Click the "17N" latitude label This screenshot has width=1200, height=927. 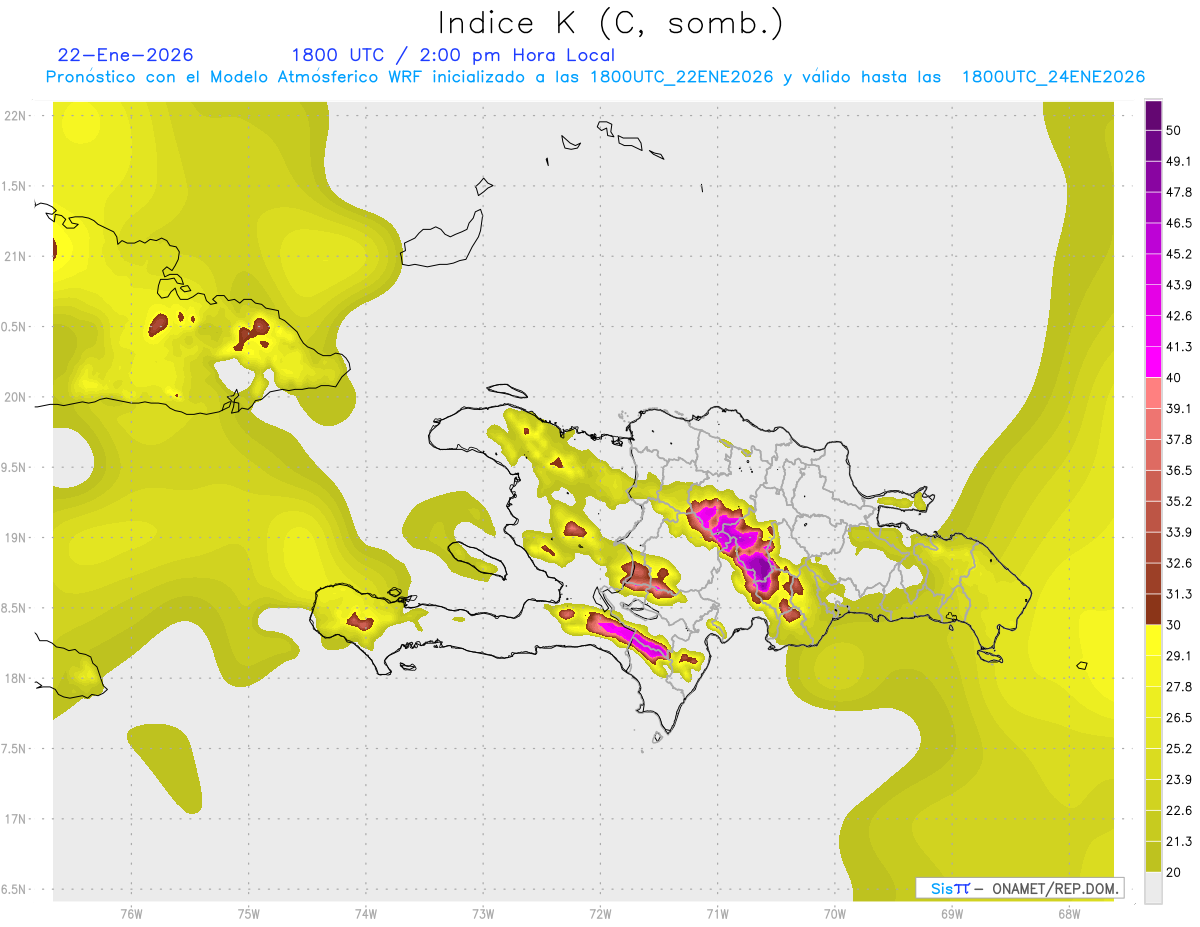click(x=14, y=819)
